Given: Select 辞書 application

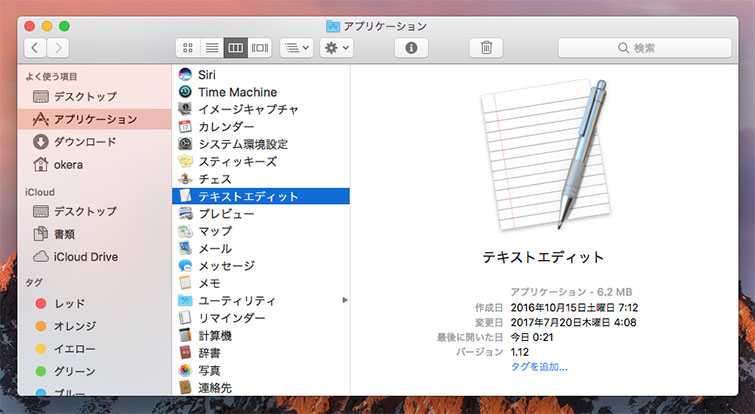Looking at the screenshot, I should click(x=261, y=353).
